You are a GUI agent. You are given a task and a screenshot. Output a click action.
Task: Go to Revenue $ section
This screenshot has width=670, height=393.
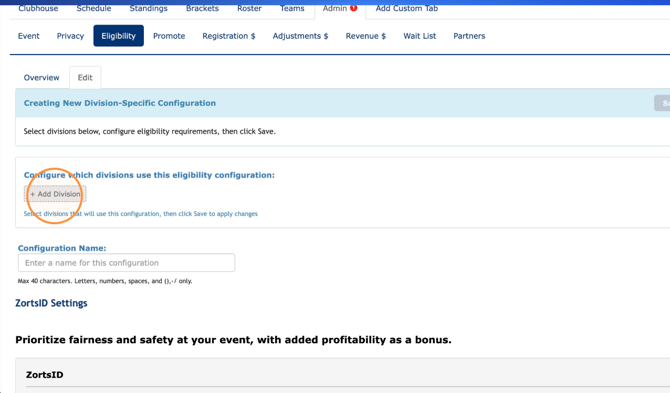pyautogui.click(x=365, y=36)
